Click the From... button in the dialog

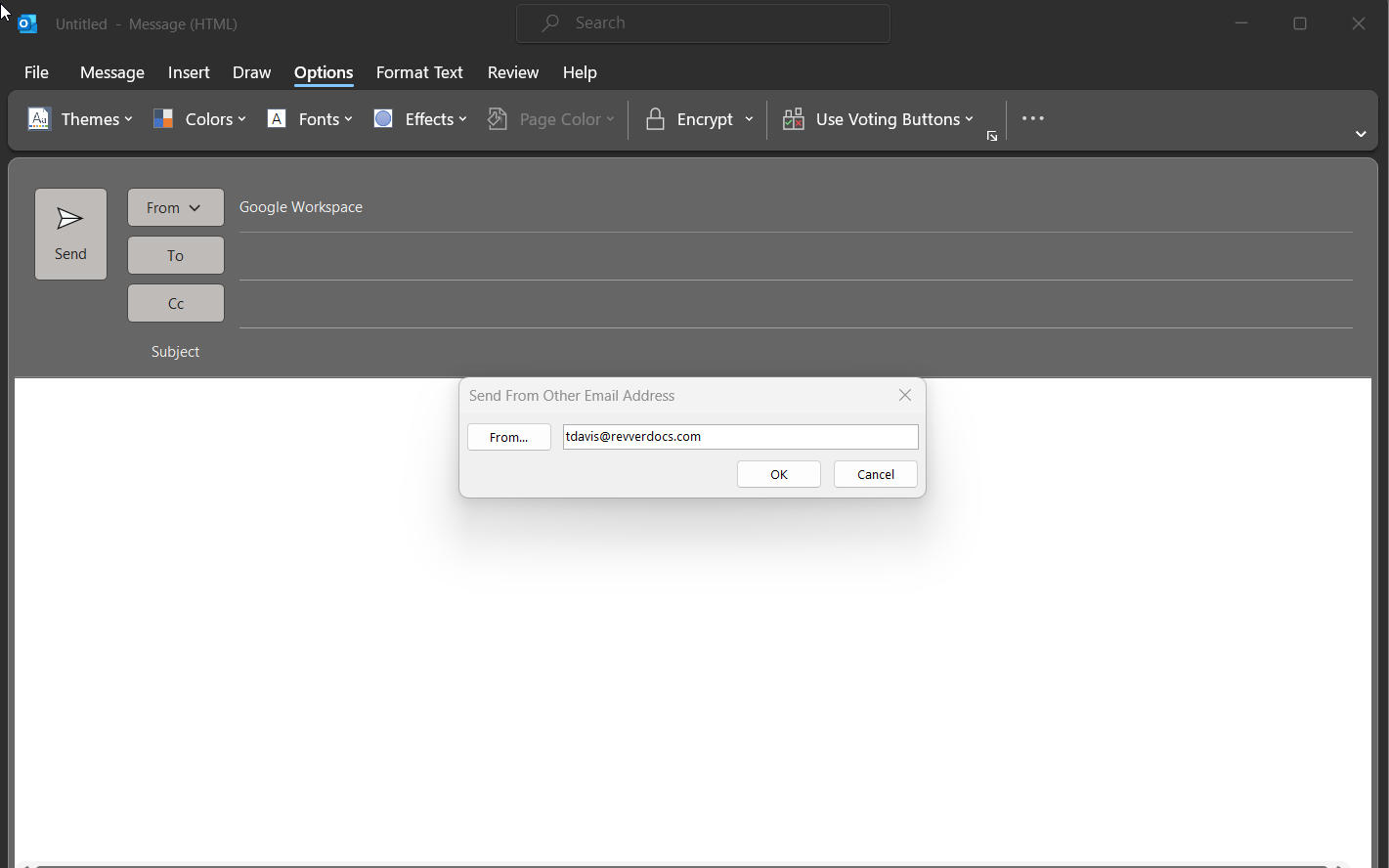tap(509, 437)
